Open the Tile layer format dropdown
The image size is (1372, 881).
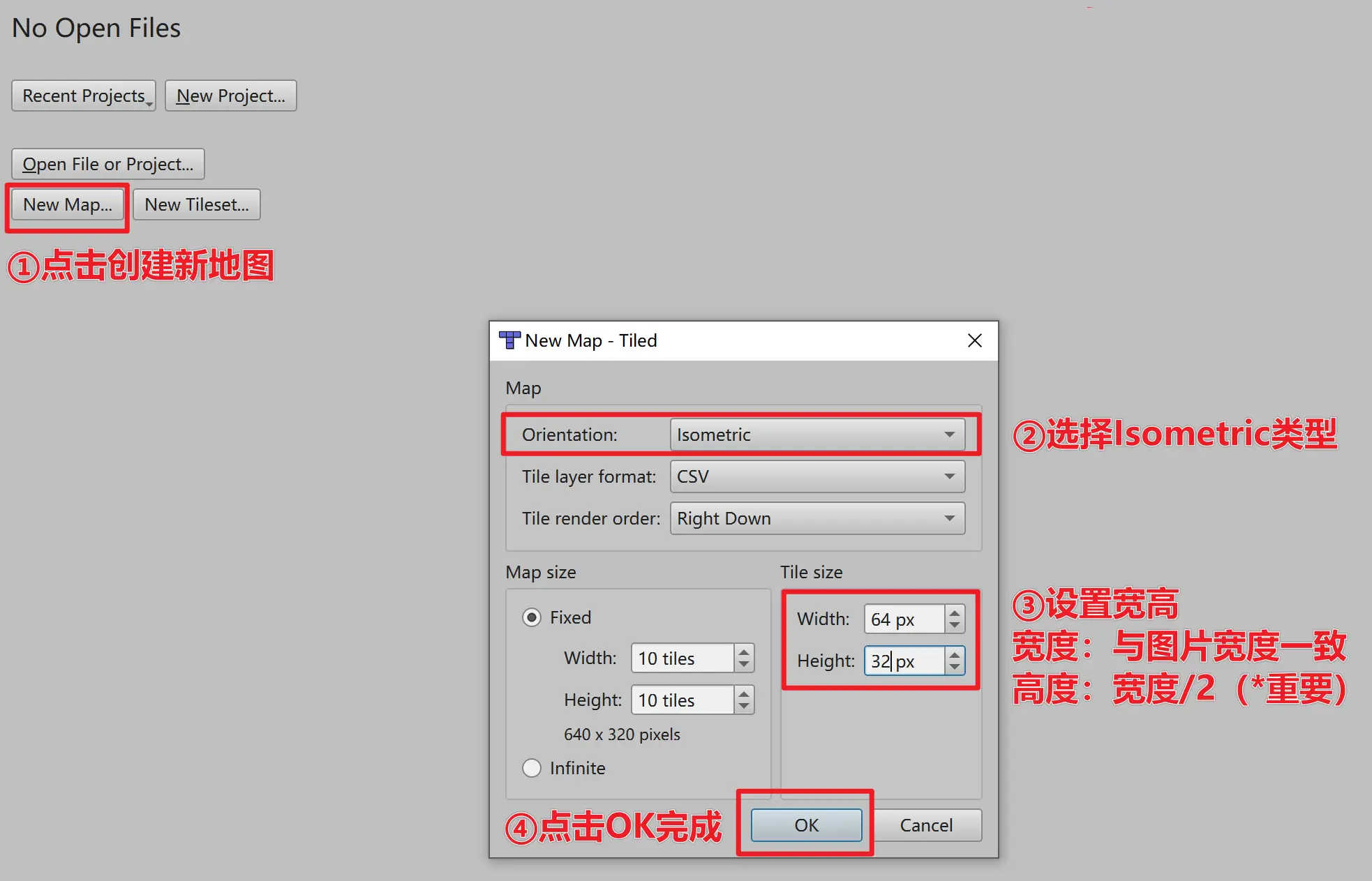click(817, 476)
